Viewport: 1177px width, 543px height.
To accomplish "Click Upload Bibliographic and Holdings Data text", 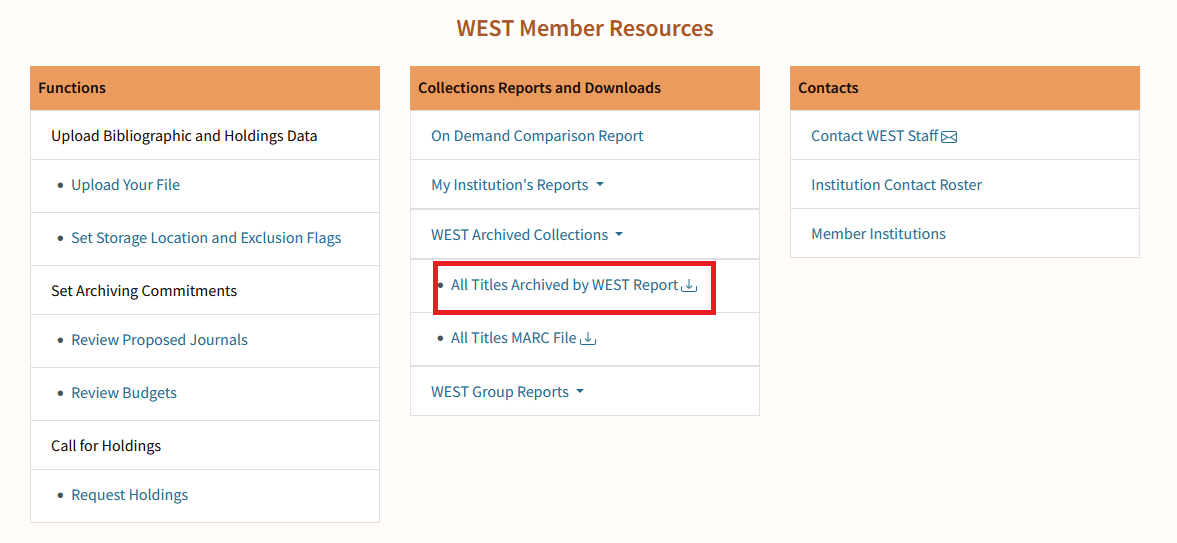I will [x=184, y=136].
